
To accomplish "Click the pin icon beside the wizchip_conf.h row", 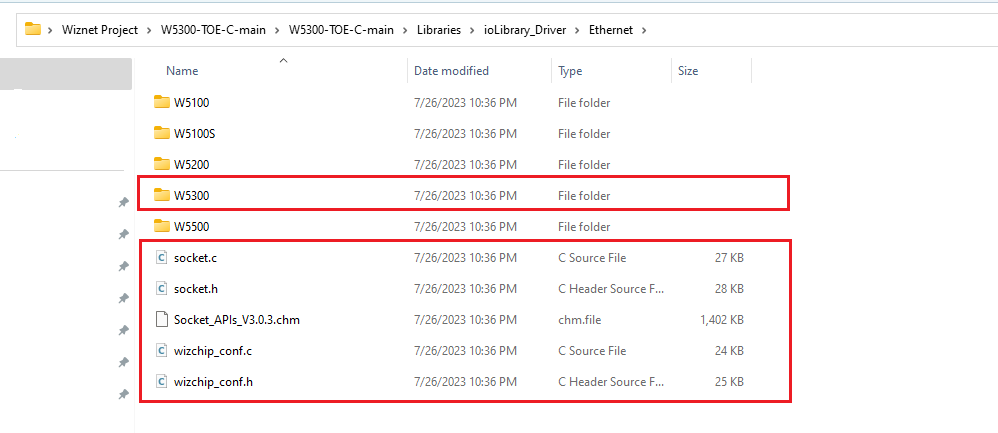I will (123, 395).
